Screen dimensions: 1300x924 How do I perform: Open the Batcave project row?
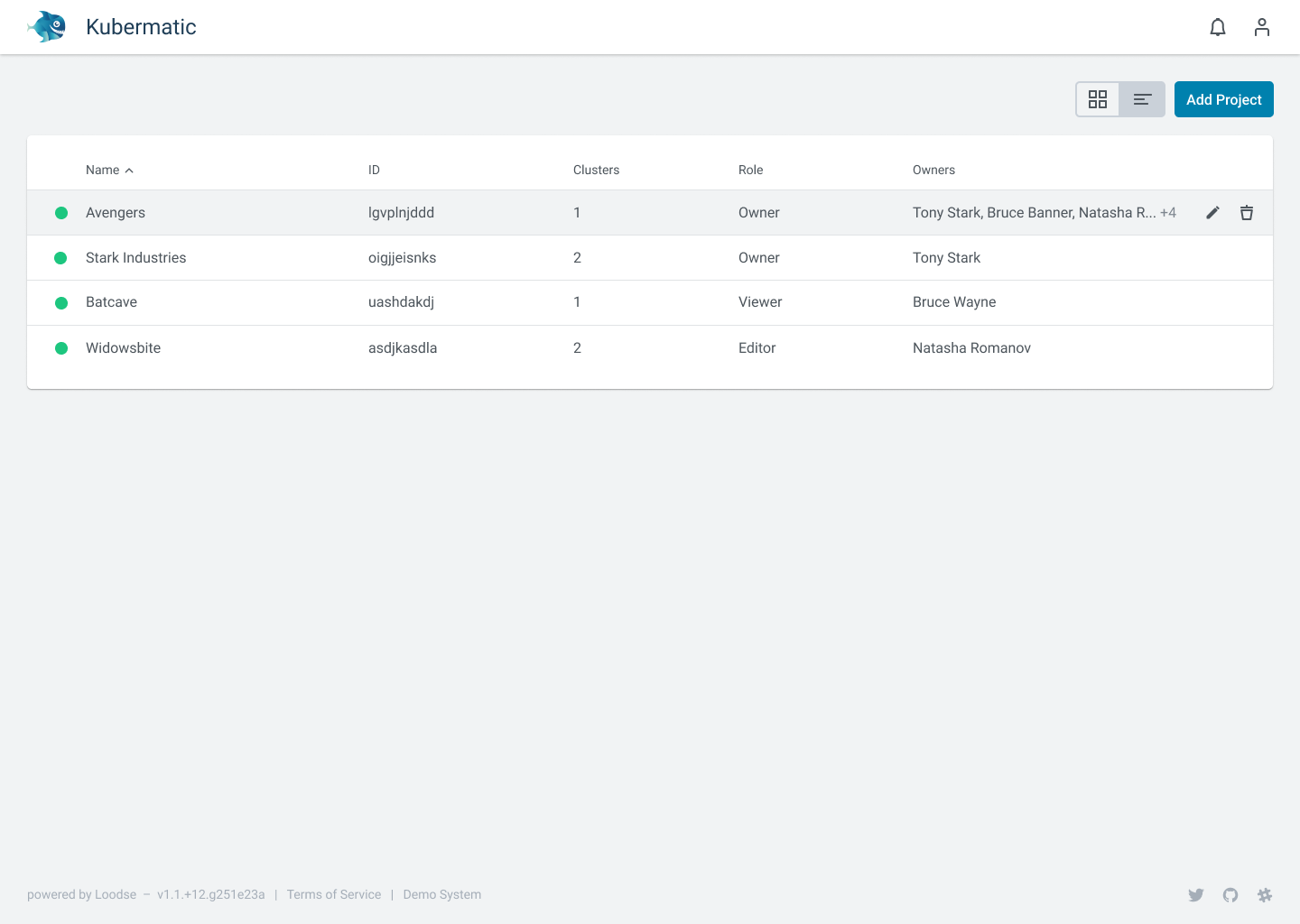click(111, 302)
